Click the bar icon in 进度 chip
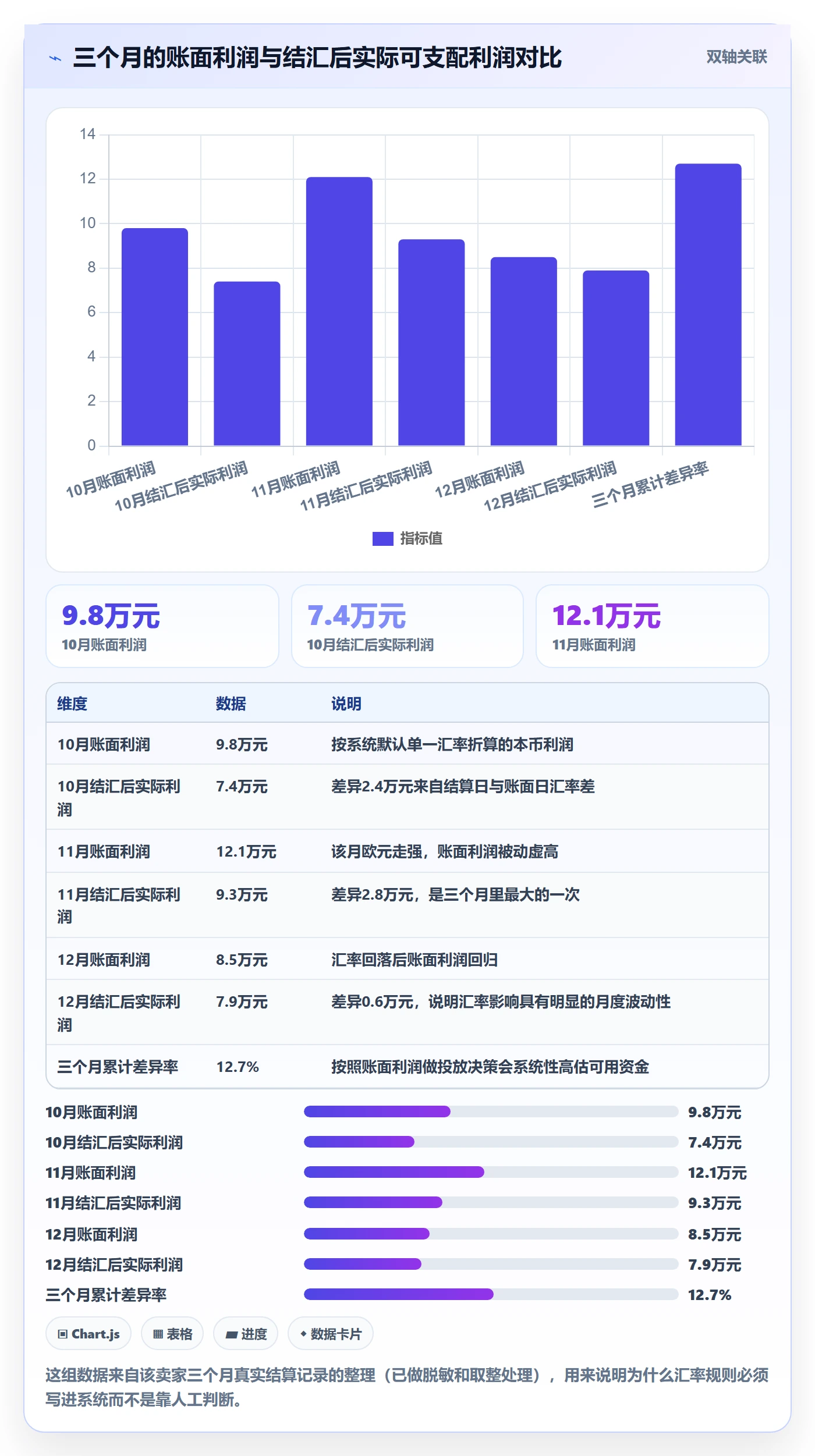 tap(232, 1335)
